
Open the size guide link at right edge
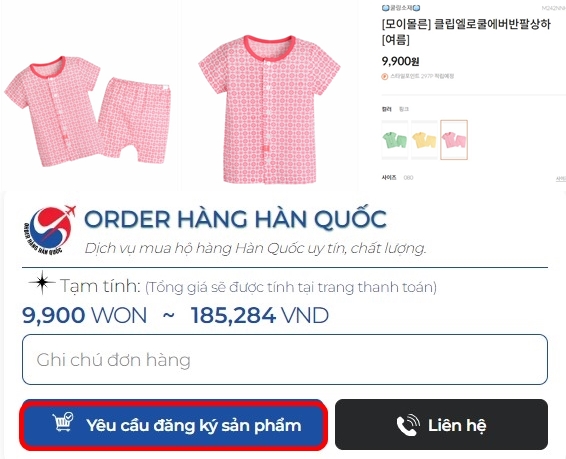pos(561,179)
